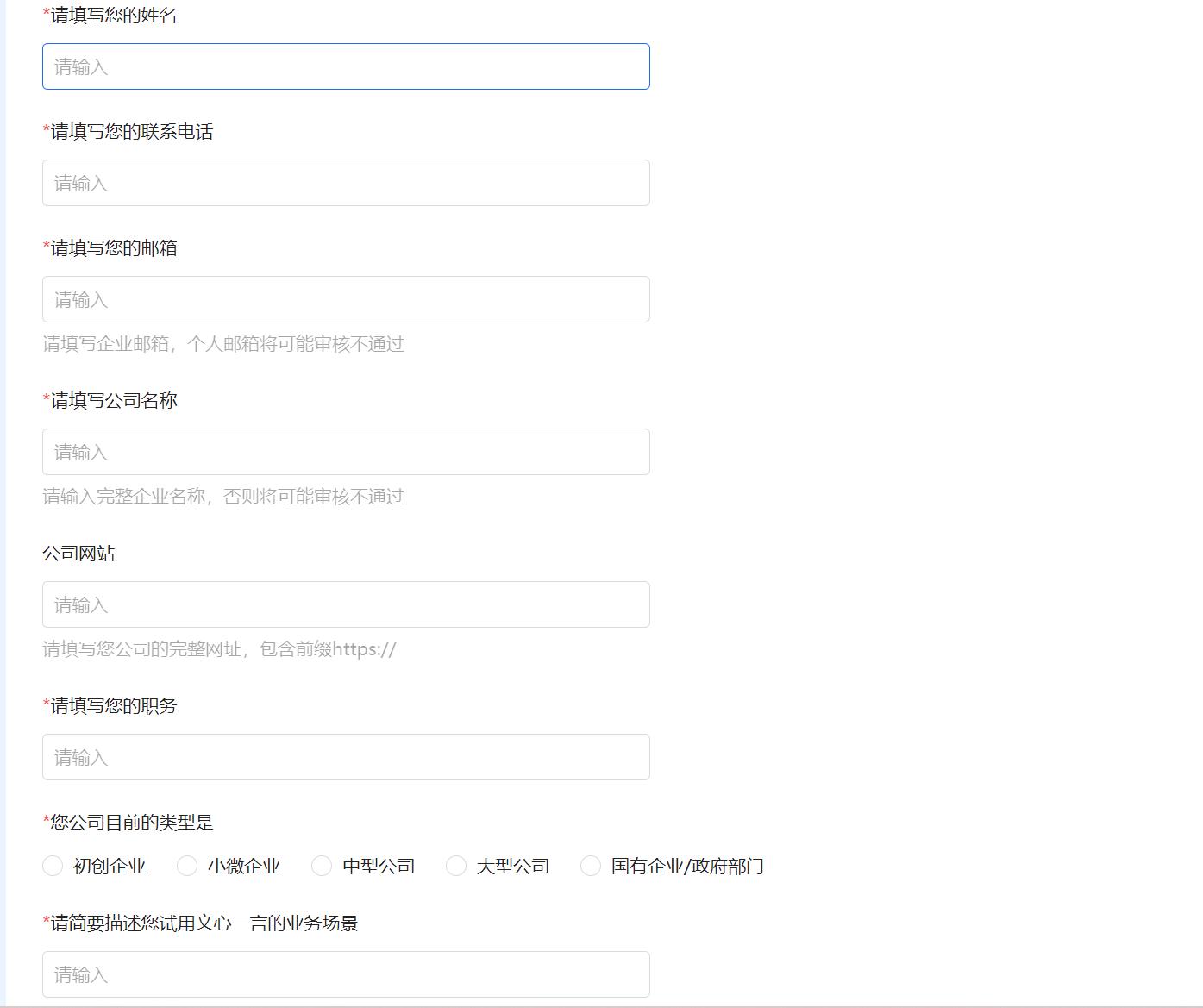Screen dimensions: 1203x1008
Task: Click the https:// prefix website hint text
Action: tap(219, 649)
